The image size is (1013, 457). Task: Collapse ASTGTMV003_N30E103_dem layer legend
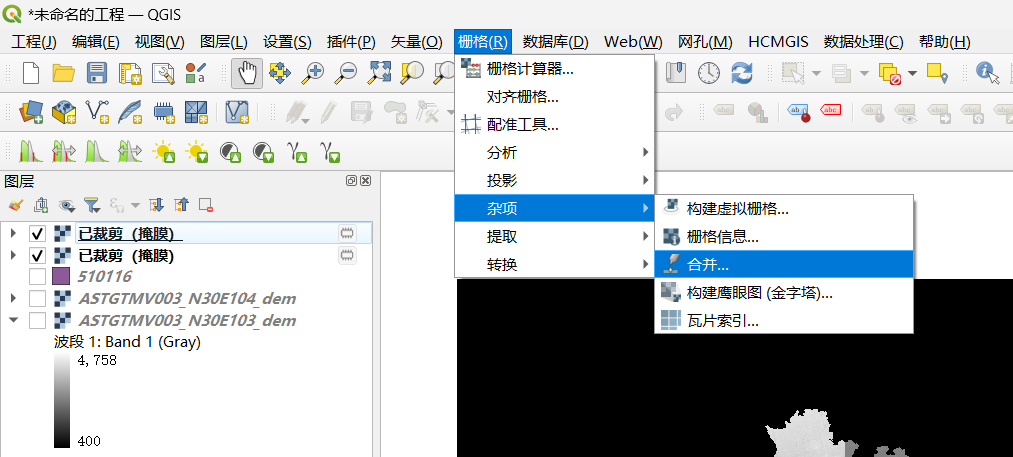pos(14,320)
